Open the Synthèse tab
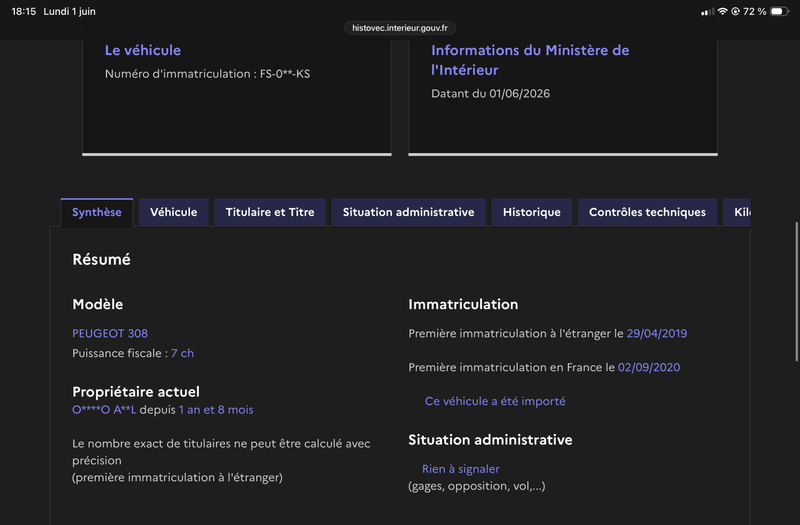The image size is (800, 525). point(97,212)
